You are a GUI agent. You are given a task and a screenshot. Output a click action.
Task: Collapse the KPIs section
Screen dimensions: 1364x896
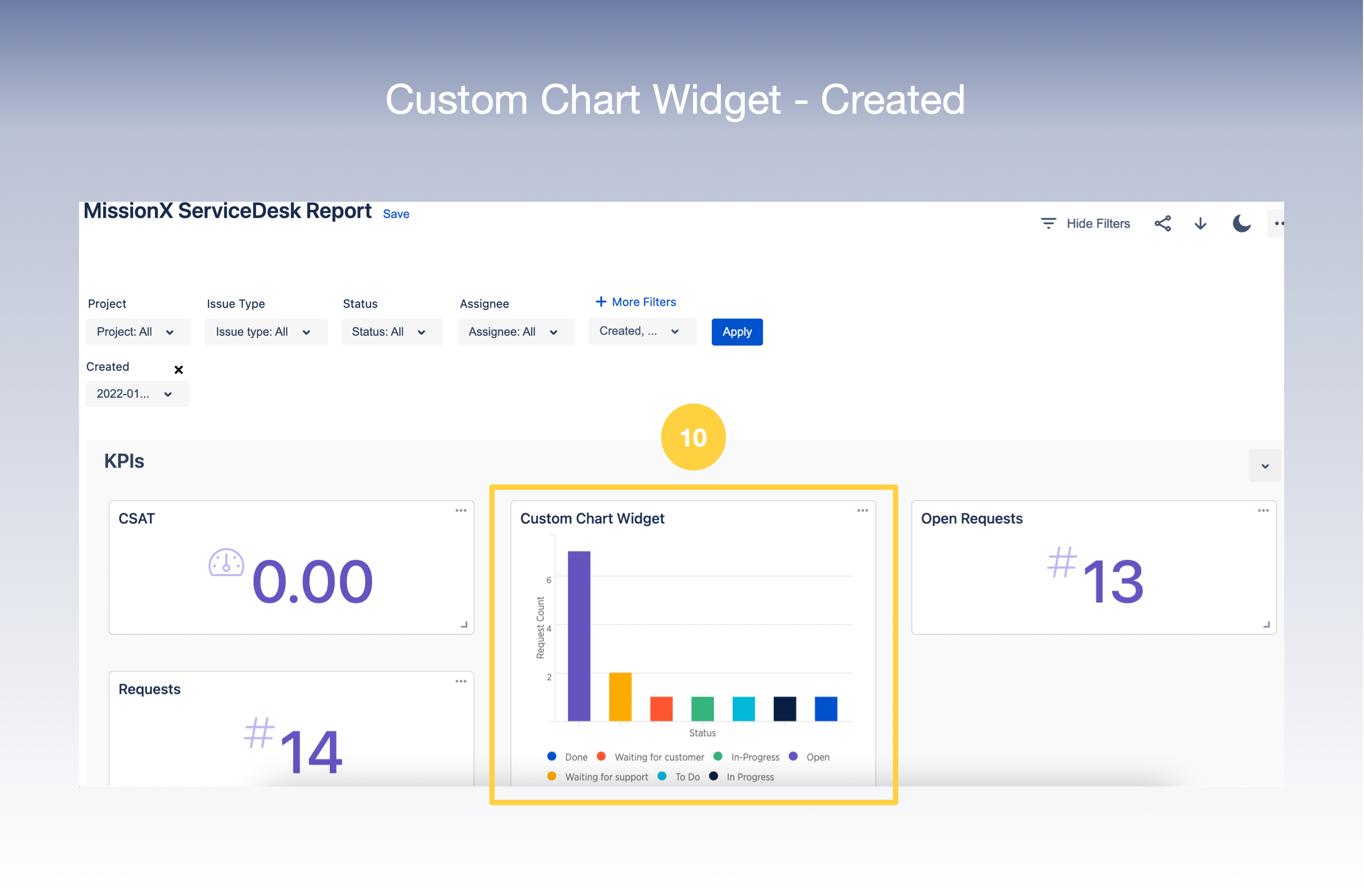(1265, 466)
